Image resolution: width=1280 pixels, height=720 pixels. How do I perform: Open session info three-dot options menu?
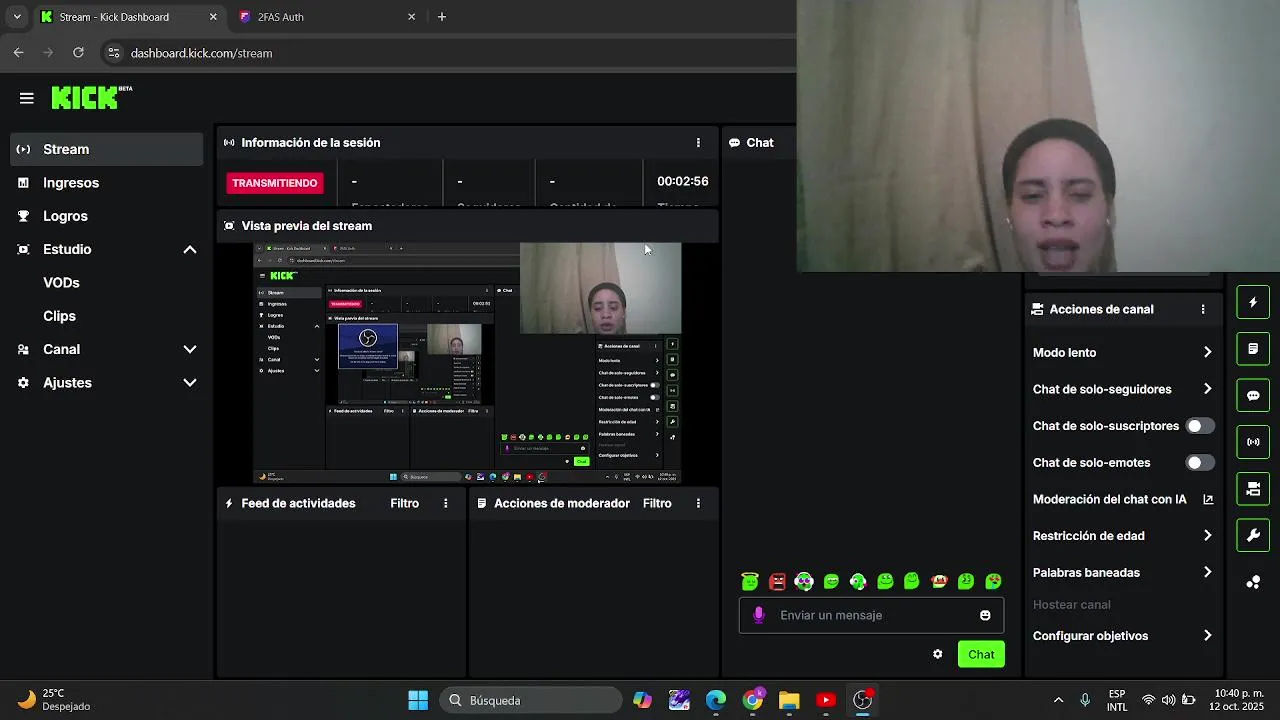coord(698,143)
